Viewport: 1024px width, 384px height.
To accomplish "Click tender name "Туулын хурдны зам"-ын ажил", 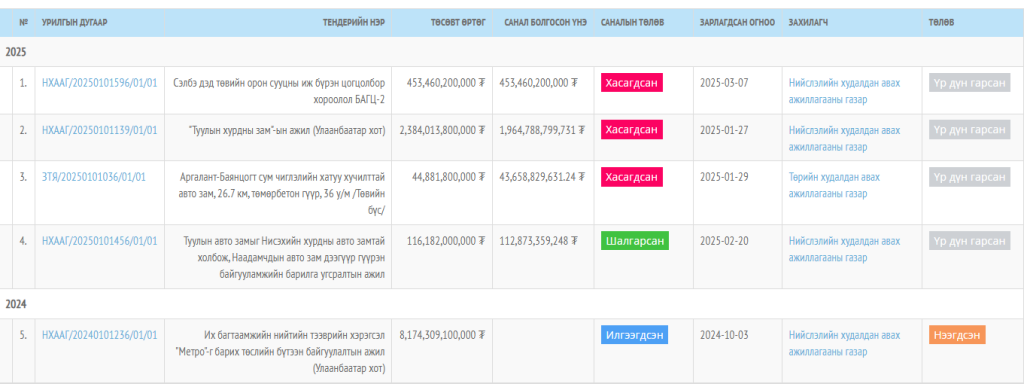I will 287,130.
